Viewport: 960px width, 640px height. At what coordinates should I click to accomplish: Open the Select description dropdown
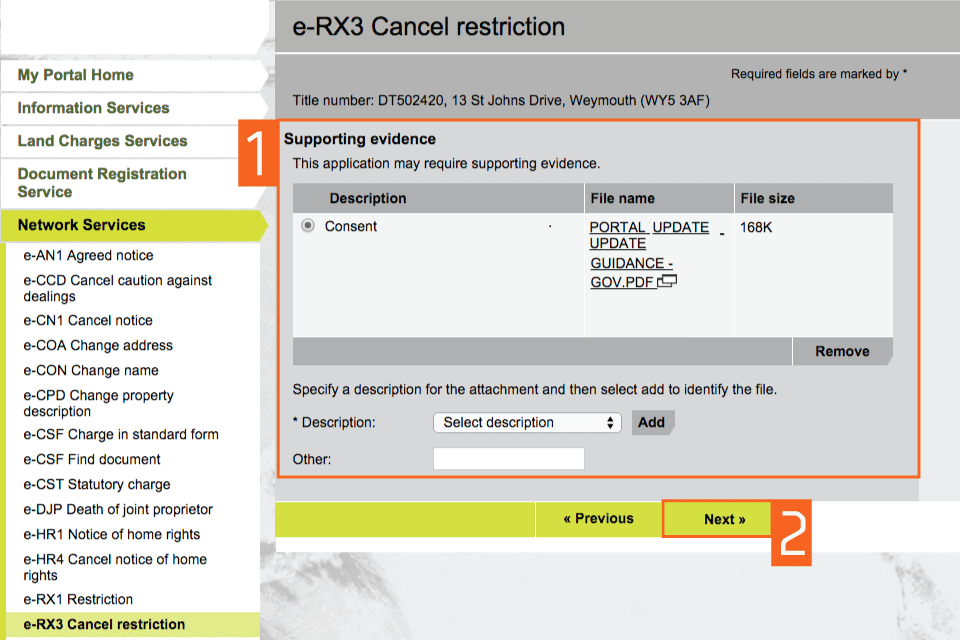point(527,423)
